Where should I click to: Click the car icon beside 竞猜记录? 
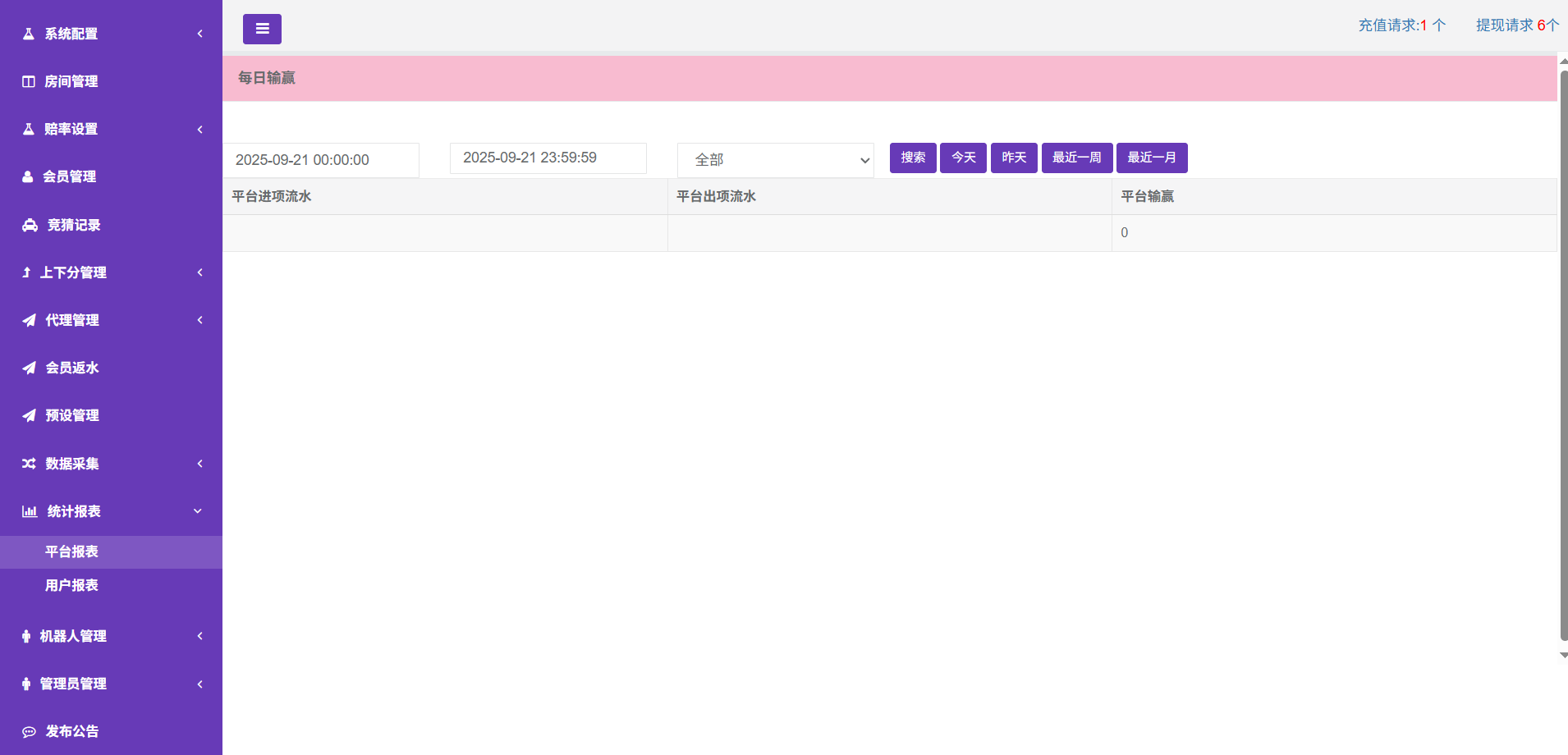[x=30, y=225]
